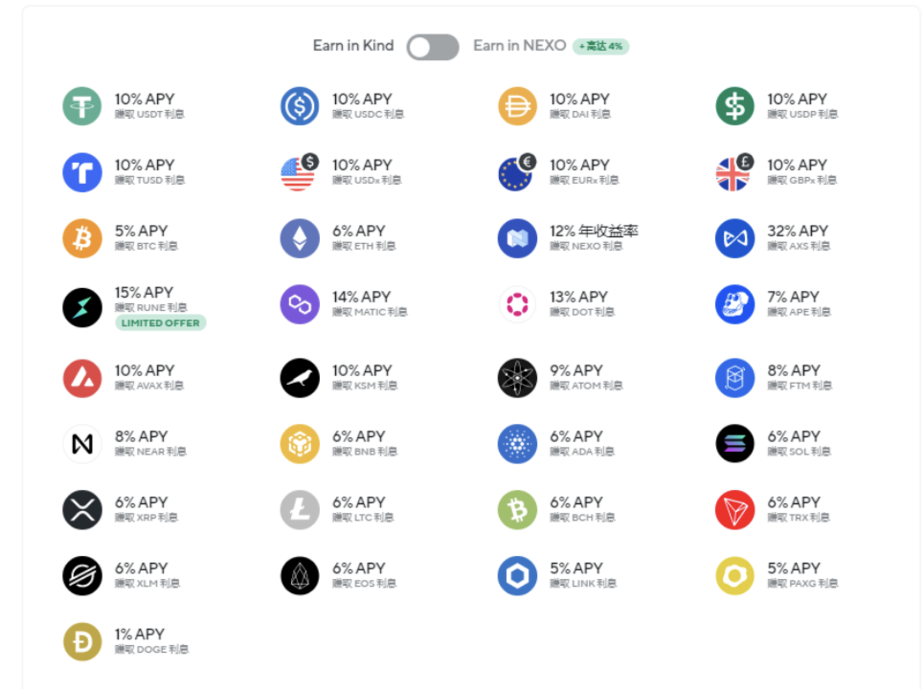The height and width of the screenshot is (689, 924).
Task: Select the THORChain RUNE icon
Action: click(82, 308)
